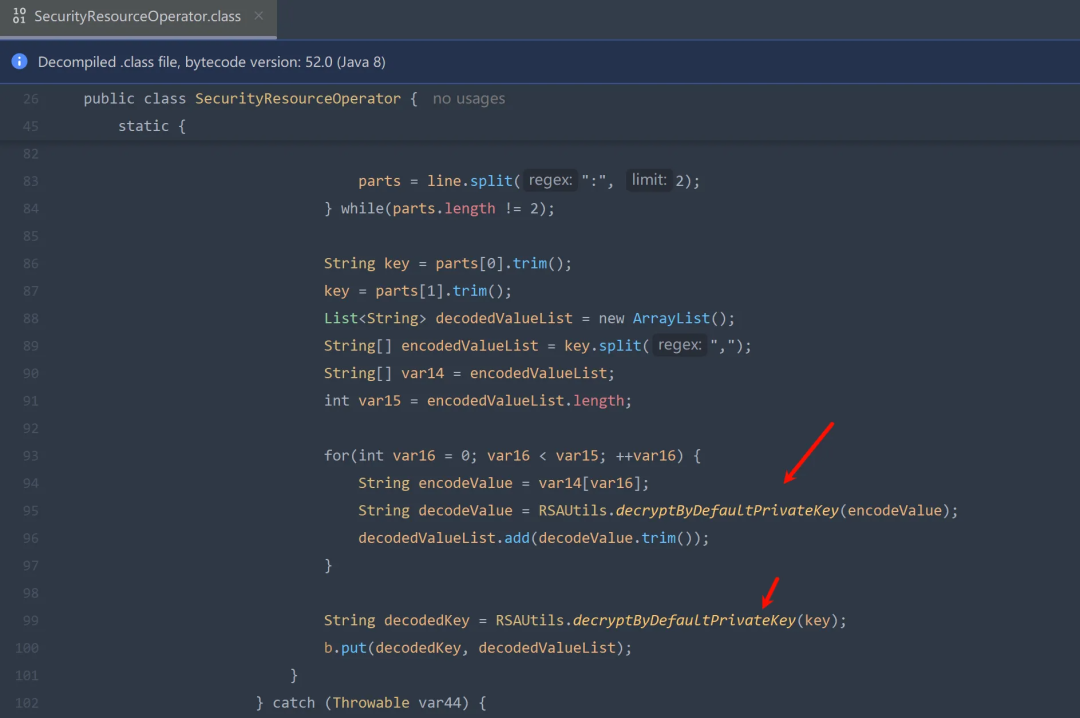Click class name SecurityResourceOperator on line 26
The width and height of the screenshot is (1080, 718).
coord(298,99)
